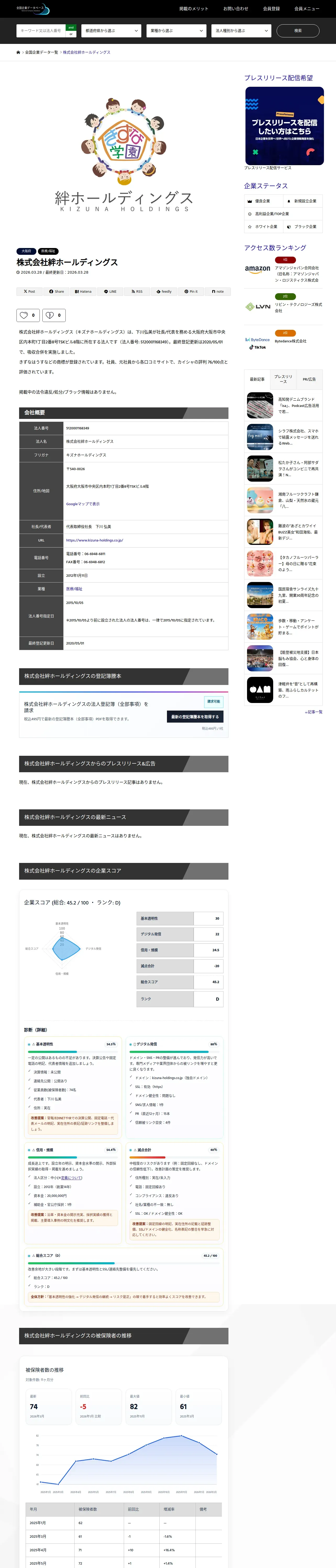Open Googleマップで表示 link

(83, 504)
